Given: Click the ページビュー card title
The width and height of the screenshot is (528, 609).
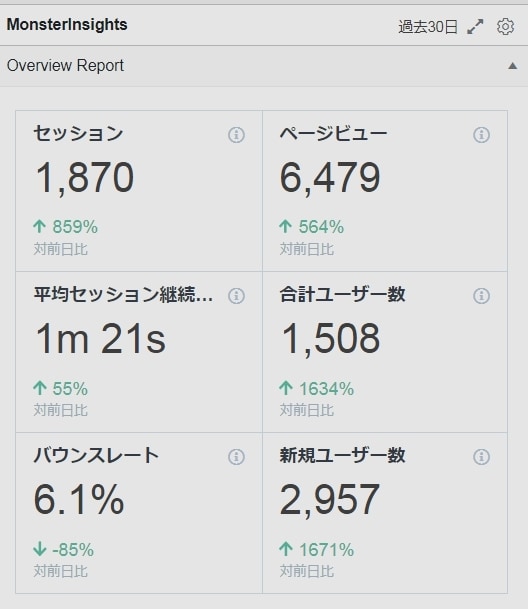Looking at the screenshot, I should tap(333, 133).
